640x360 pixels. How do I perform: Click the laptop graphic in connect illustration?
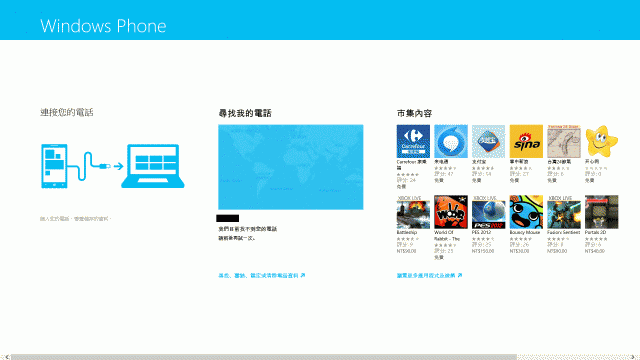click(x=153, y=166)
